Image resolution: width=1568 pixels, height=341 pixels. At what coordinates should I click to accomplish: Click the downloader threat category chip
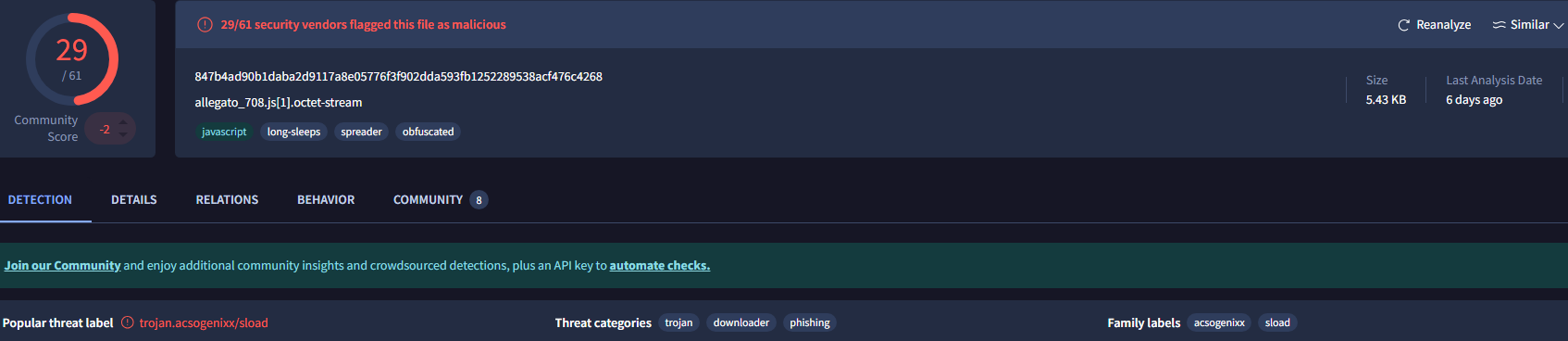[x=741, y=322]
